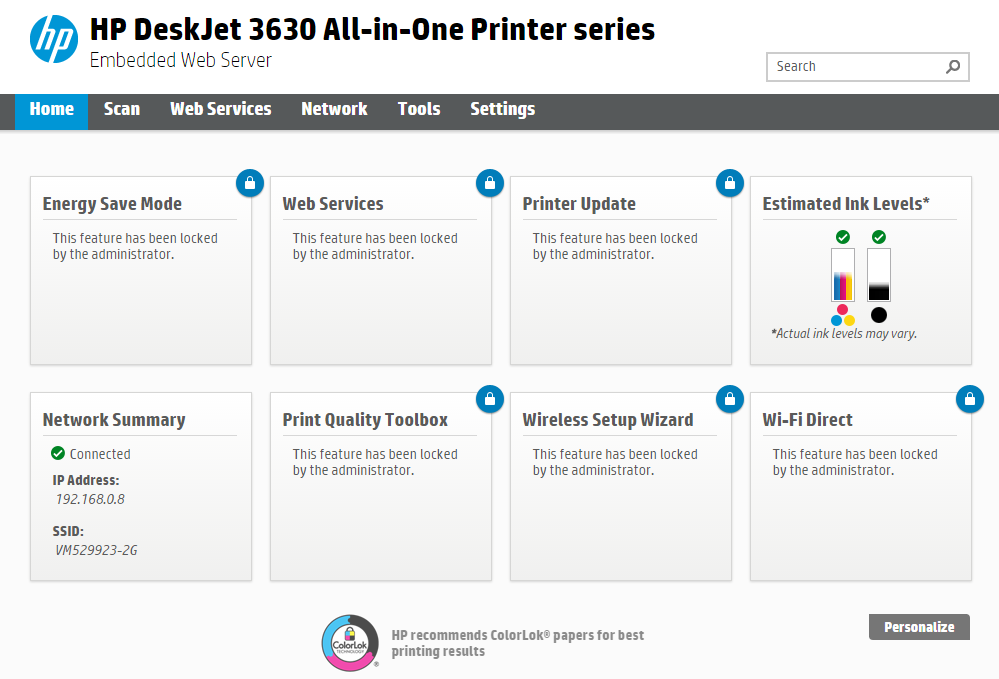
Task: Click the Printer Update lock icon
Action: click(729, 183)
